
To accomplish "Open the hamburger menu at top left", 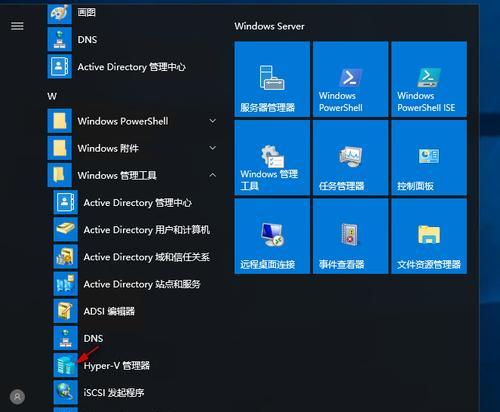I will coord(17,26).
